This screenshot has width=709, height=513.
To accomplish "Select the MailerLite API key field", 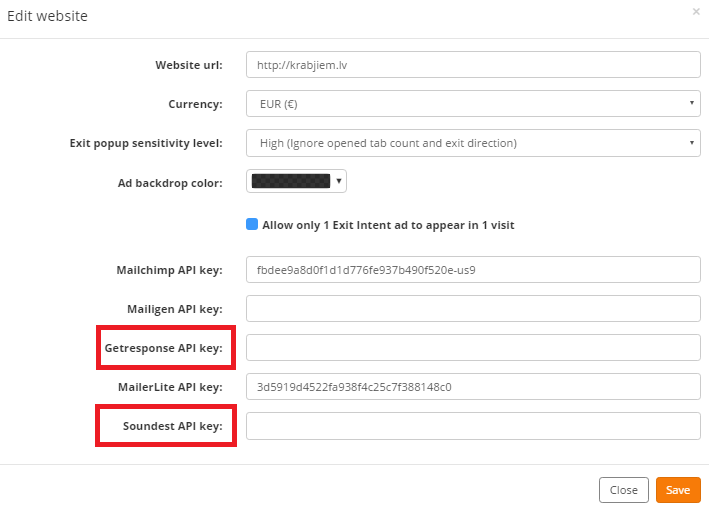I will click(473, 386).
